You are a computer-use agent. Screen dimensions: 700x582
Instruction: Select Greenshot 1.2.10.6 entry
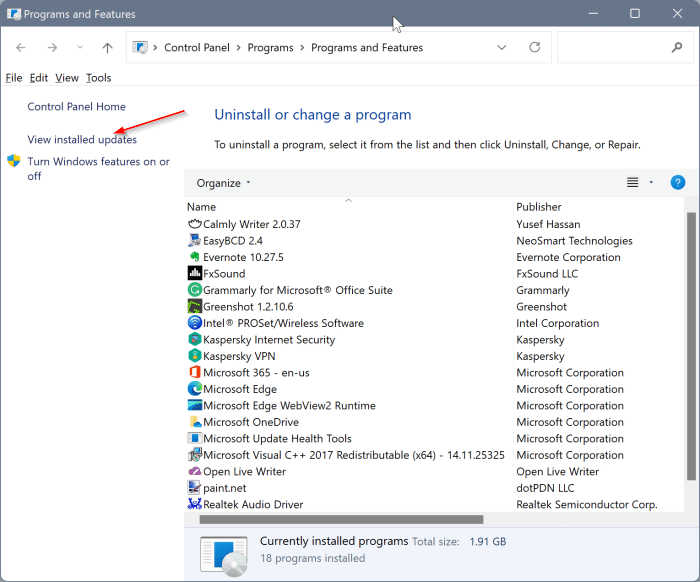(x=248, y=307)
